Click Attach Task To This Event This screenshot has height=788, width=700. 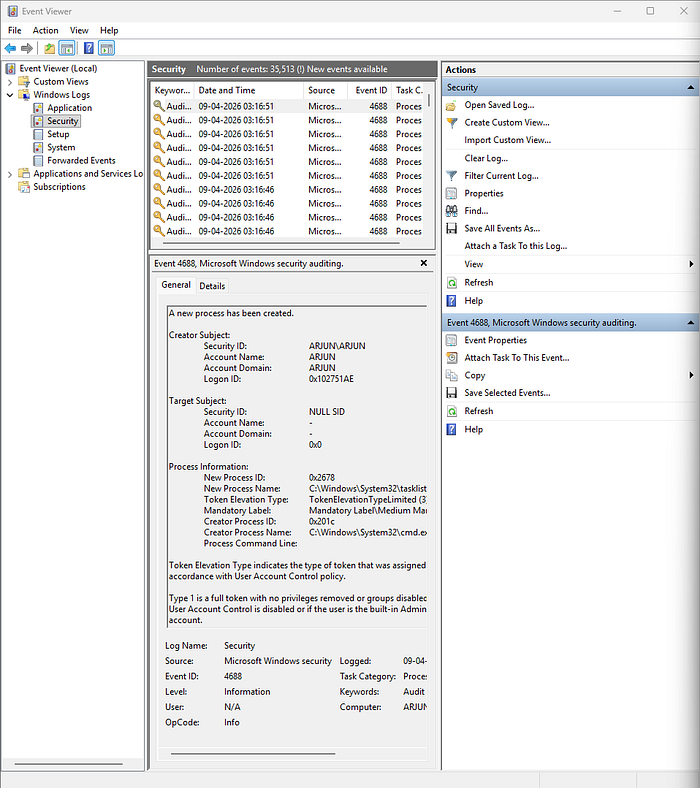[x=517, y=358]
